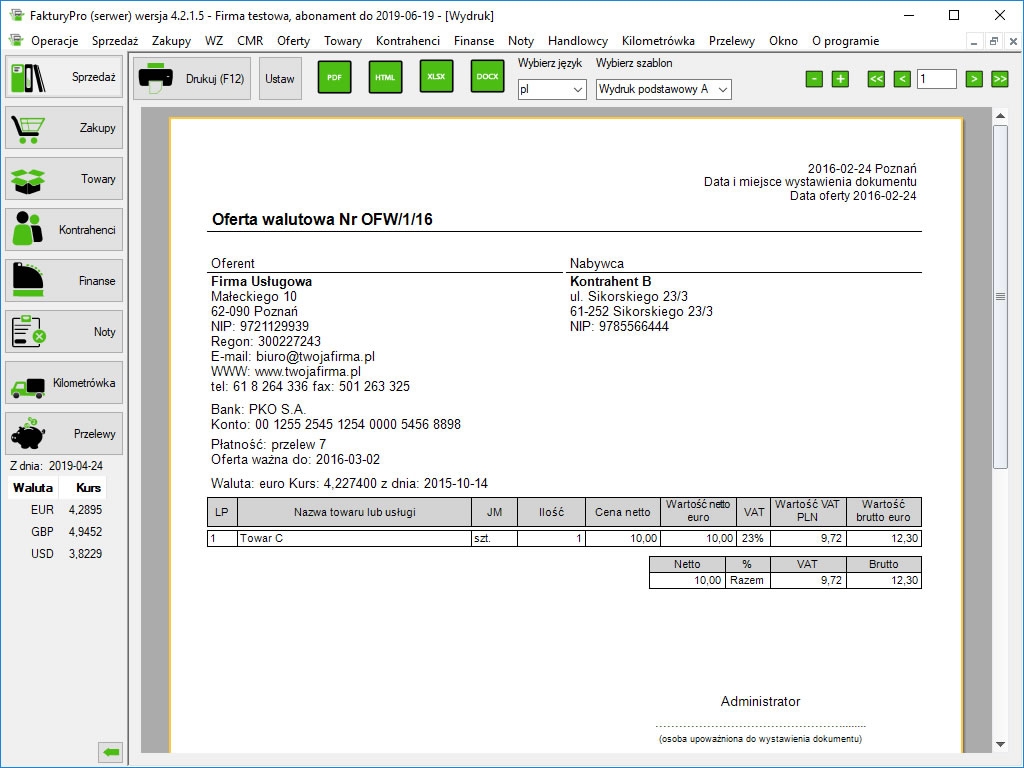Collapse sidebar with the green arrow
Screen dimensions: 1024x768
111,752
